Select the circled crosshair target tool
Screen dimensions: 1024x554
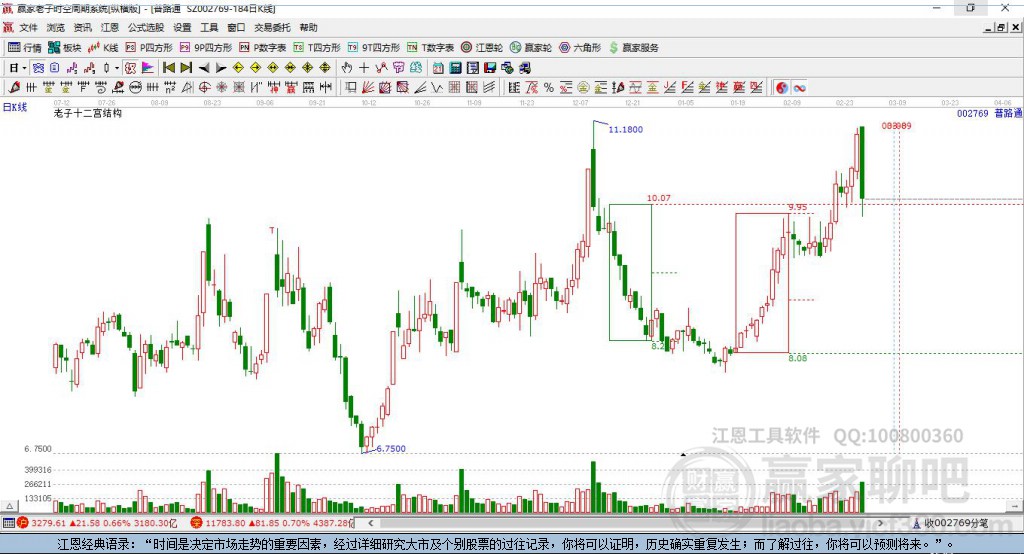pos(204,88)
